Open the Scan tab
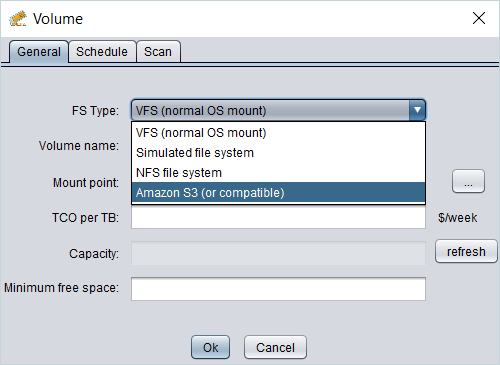The width and height of the screenshot is (500, 365). pos(158,52)
